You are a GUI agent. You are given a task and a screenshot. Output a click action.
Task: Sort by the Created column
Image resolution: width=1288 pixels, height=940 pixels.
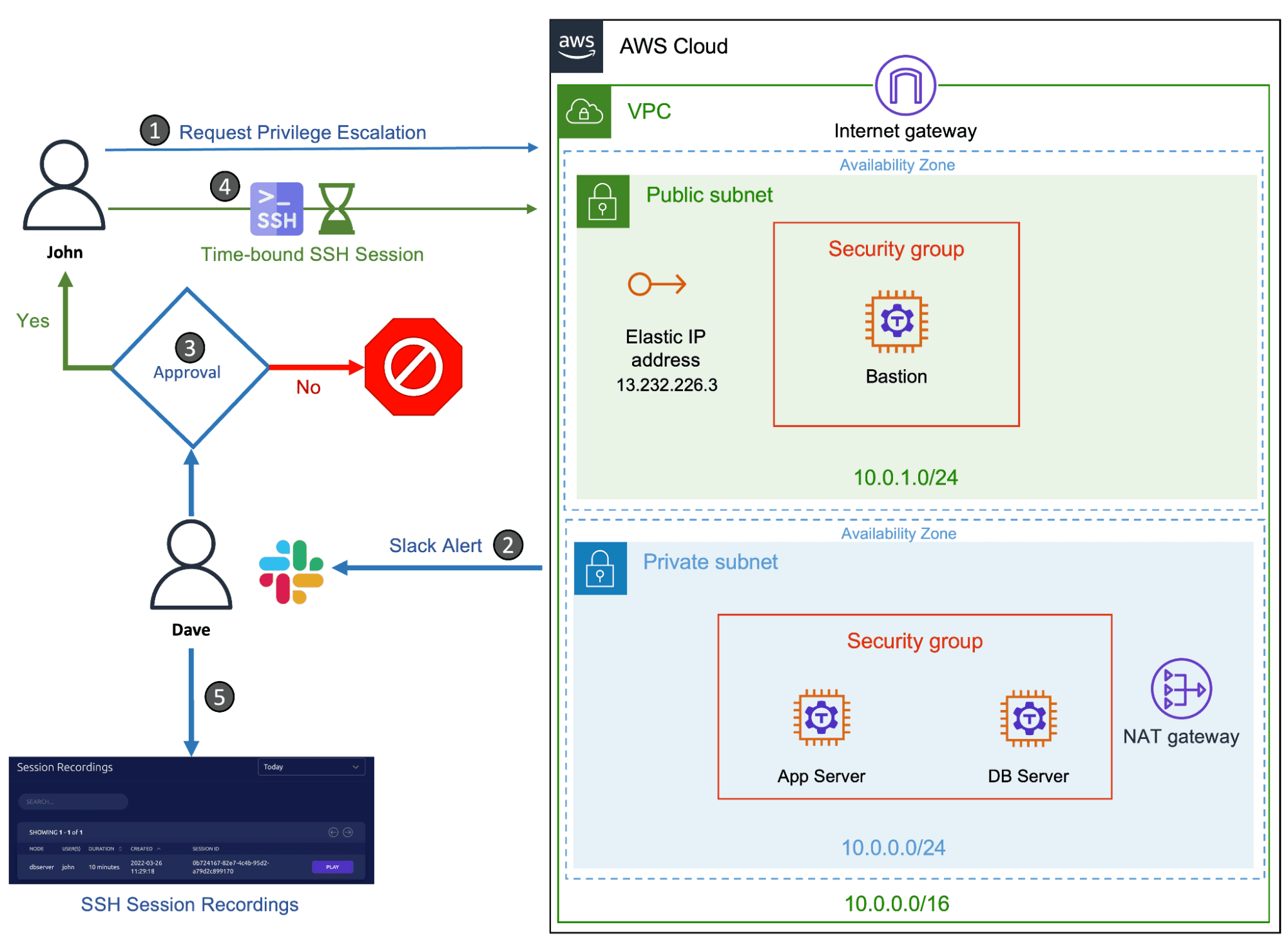(x=145, y=849)
